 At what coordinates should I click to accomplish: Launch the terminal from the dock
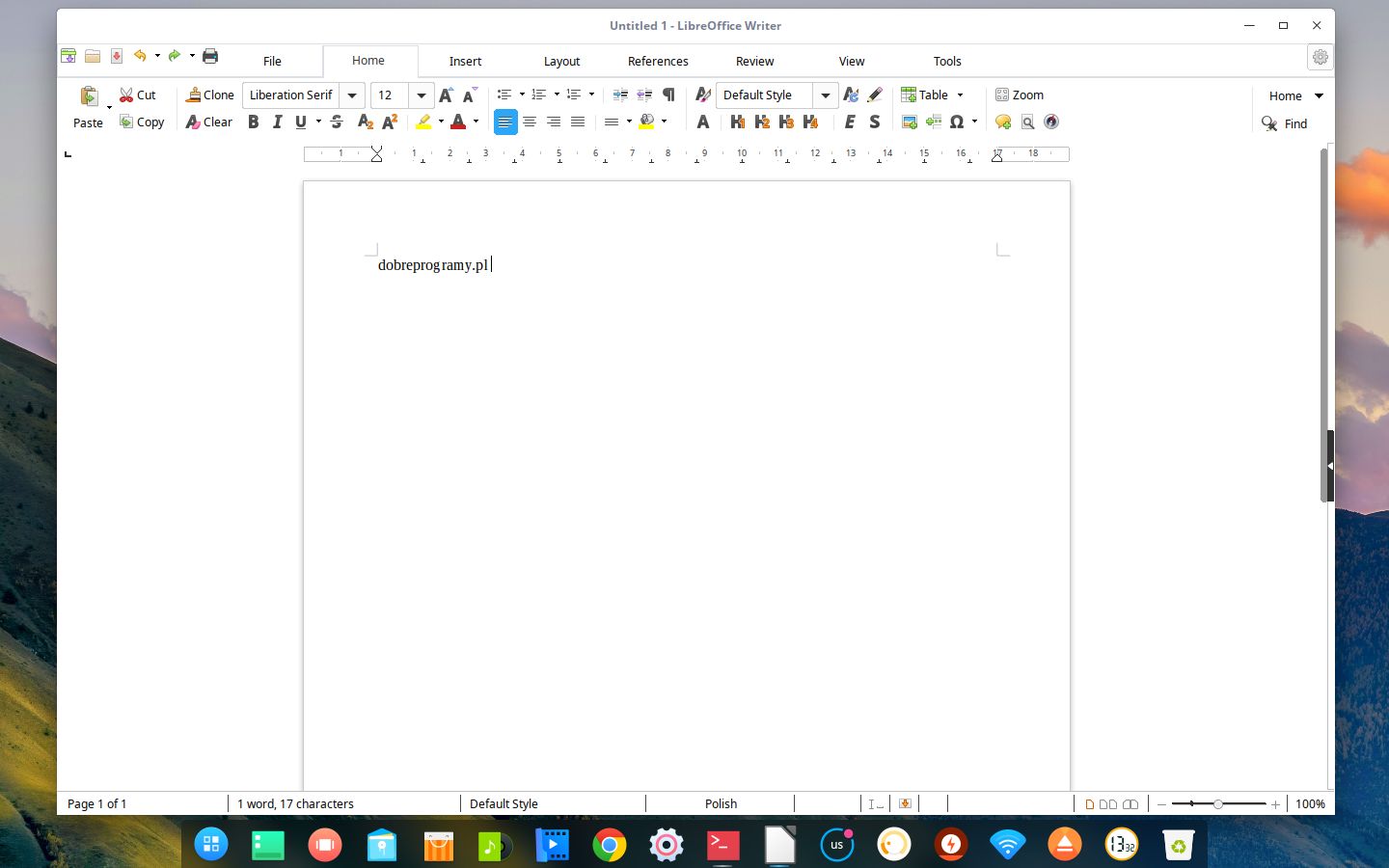[x=722, y=846]
